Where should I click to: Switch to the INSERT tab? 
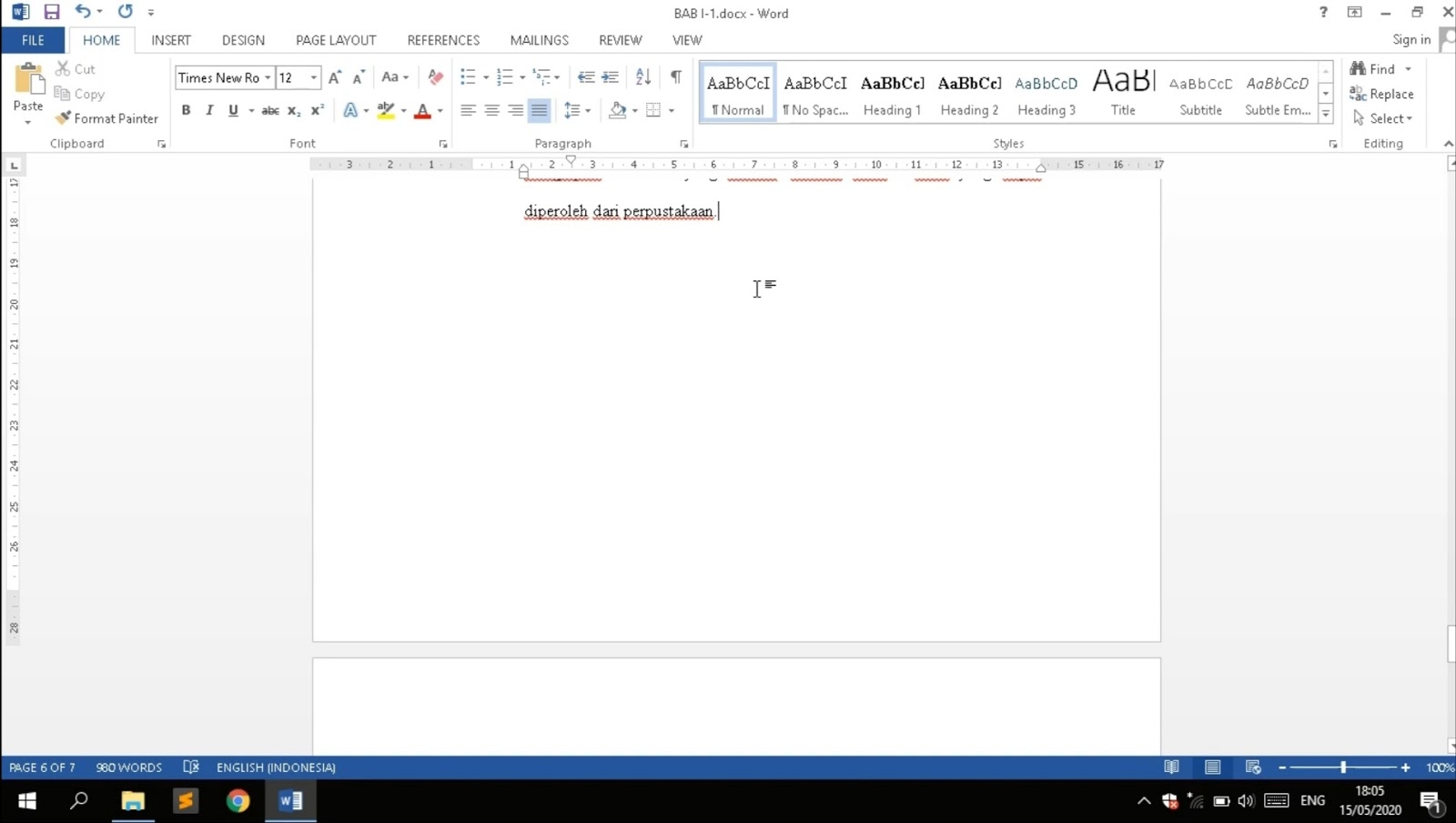(x=171, y=40)
